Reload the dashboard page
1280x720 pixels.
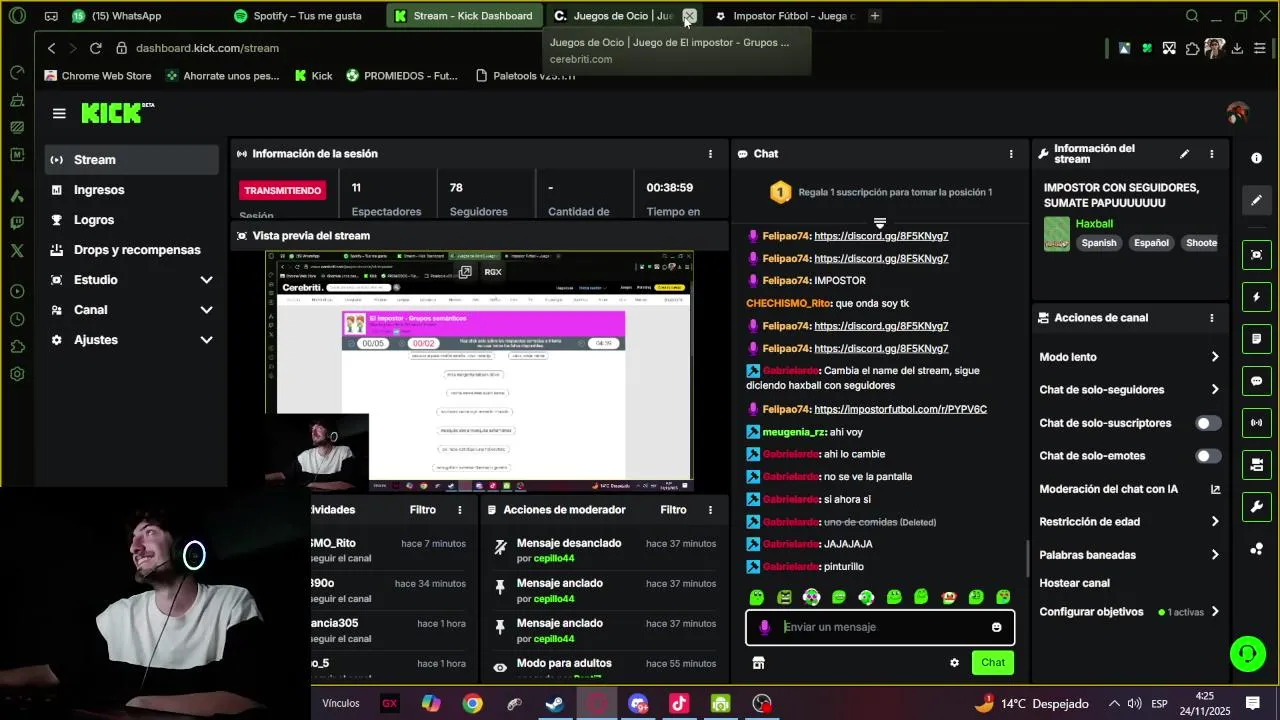(x=95, y=48)
